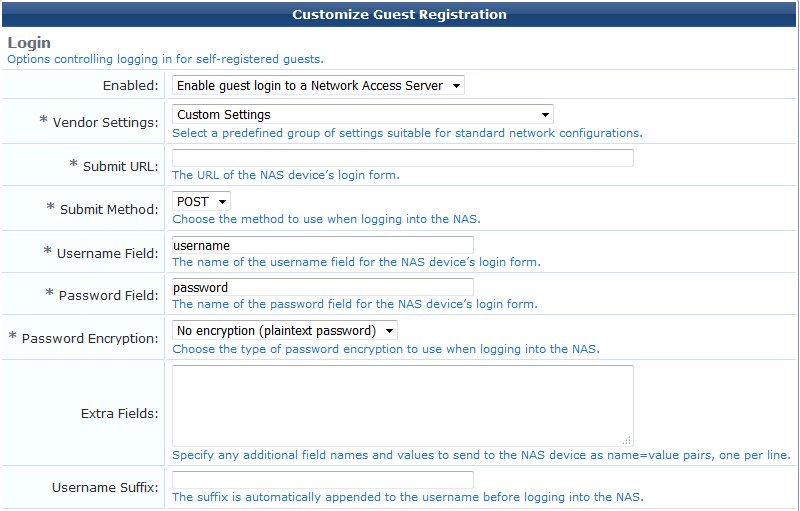Click the Enabled label
The height and width of the screenshot is (511, 800).
pos(130,86)
